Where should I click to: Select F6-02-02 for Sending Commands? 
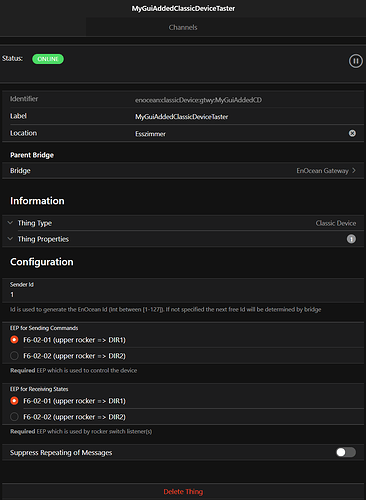point(14,356)
